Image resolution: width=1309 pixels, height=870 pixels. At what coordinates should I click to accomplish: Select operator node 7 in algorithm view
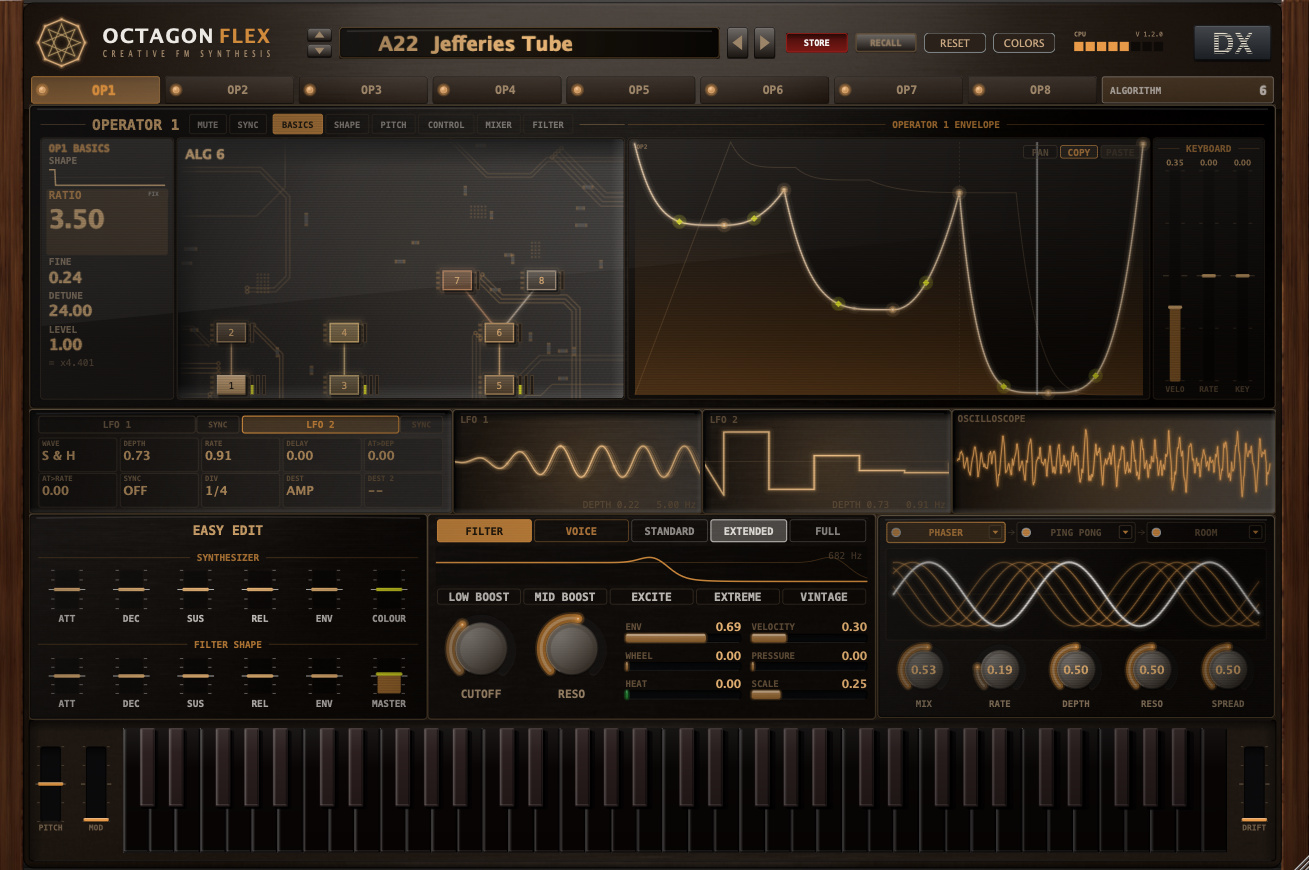pos(457,281)
